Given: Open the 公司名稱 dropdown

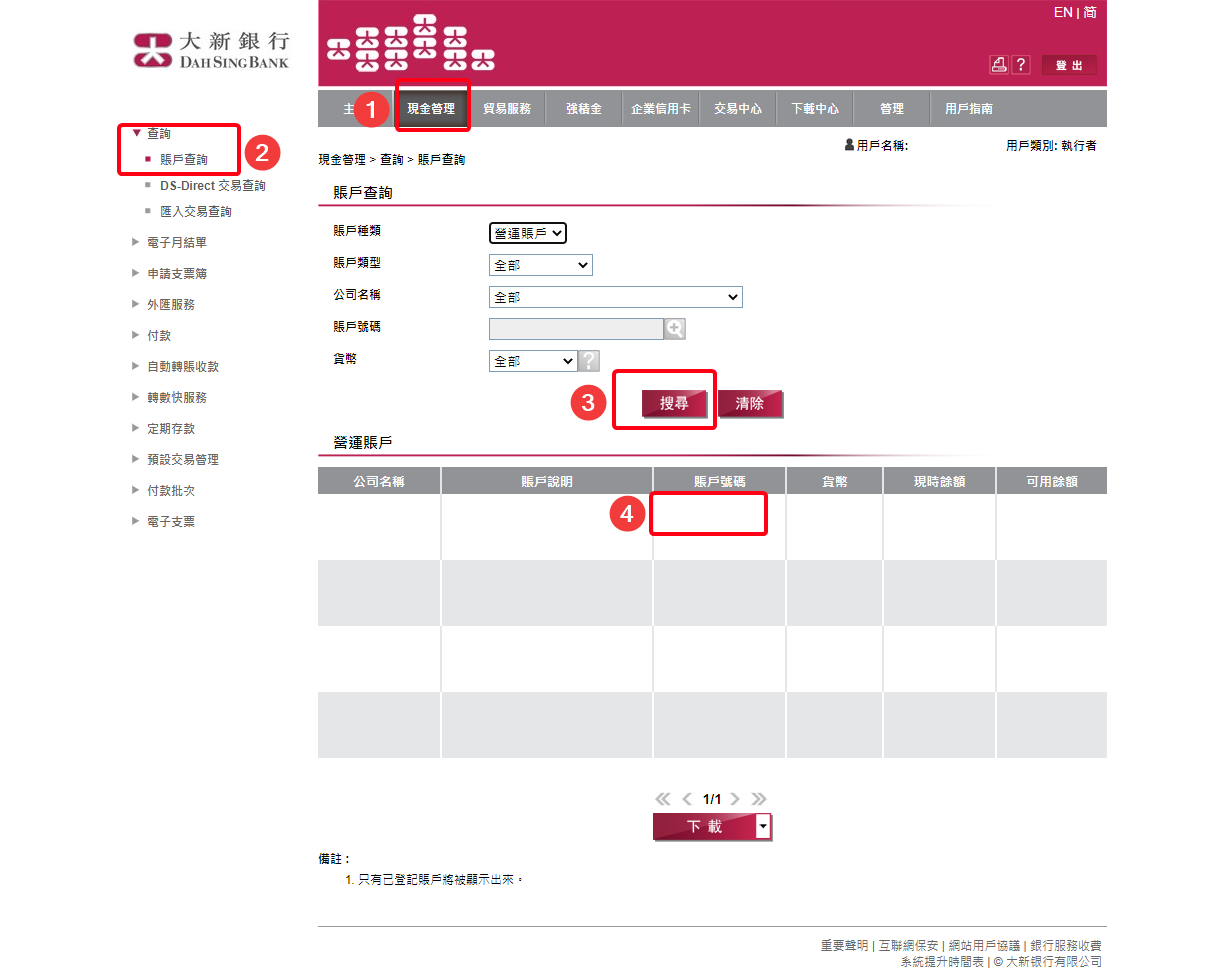Looking at the screenshot, I should 615,297.
